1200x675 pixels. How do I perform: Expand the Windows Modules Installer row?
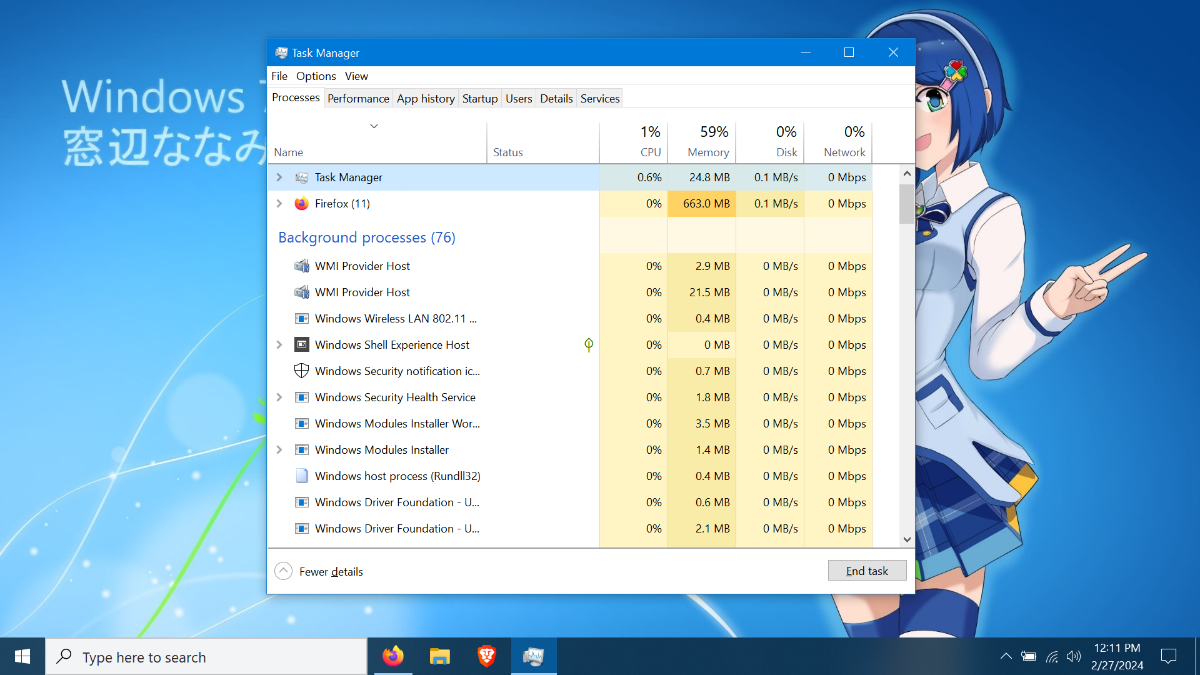click(x=279, y=450)
